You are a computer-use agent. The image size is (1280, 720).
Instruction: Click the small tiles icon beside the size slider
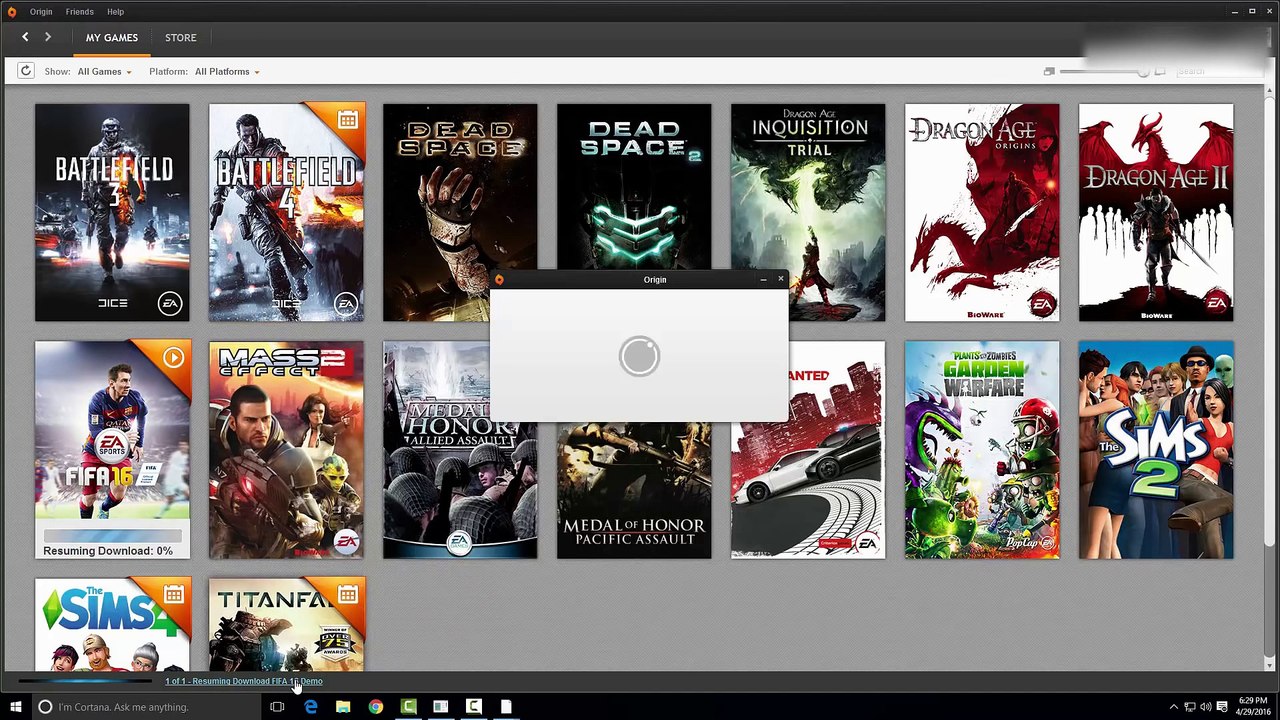pyautogui.click(x=1049, y=71)
